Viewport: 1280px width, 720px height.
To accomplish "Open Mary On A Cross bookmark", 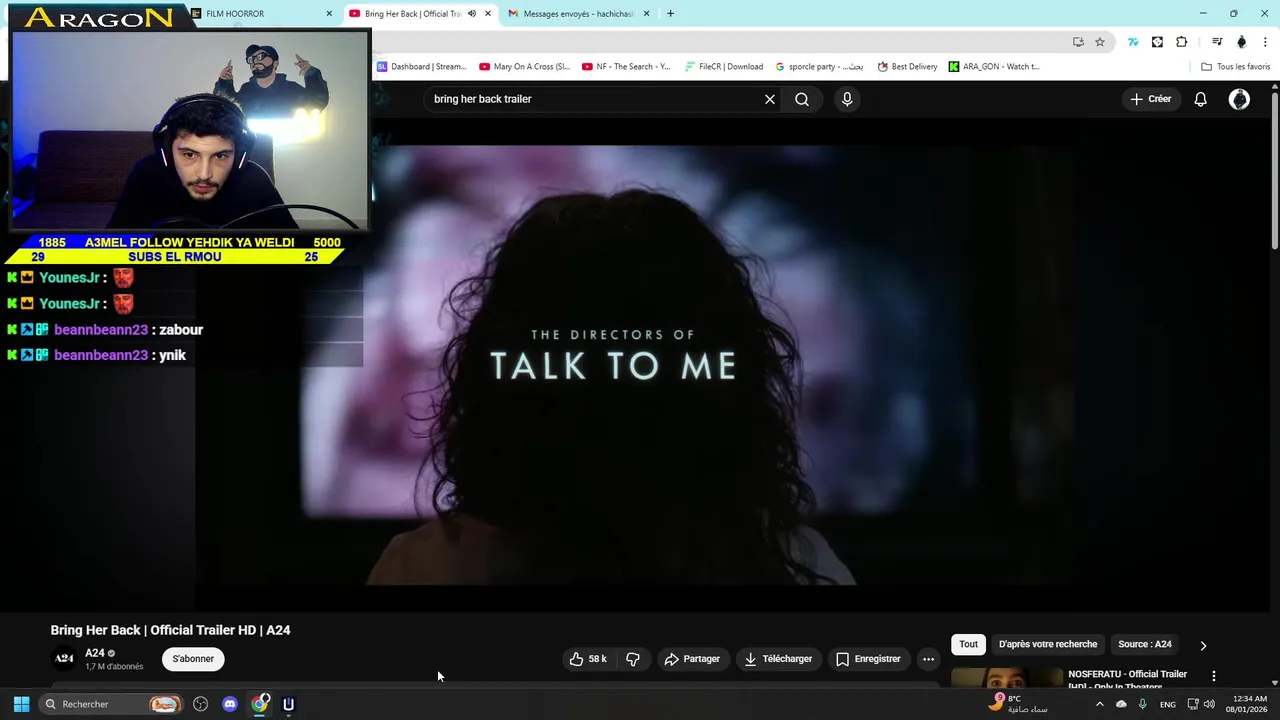I will 524,67.
